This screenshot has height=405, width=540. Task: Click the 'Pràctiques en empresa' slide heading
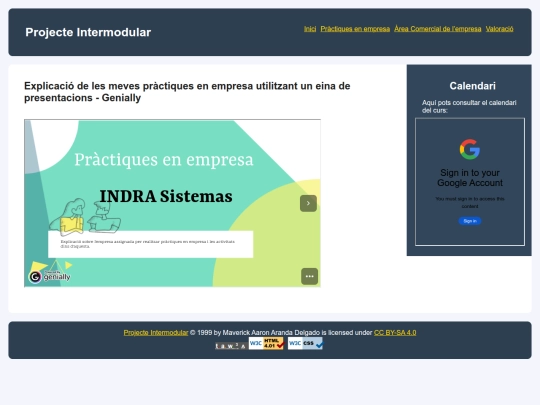click(164, 159)
